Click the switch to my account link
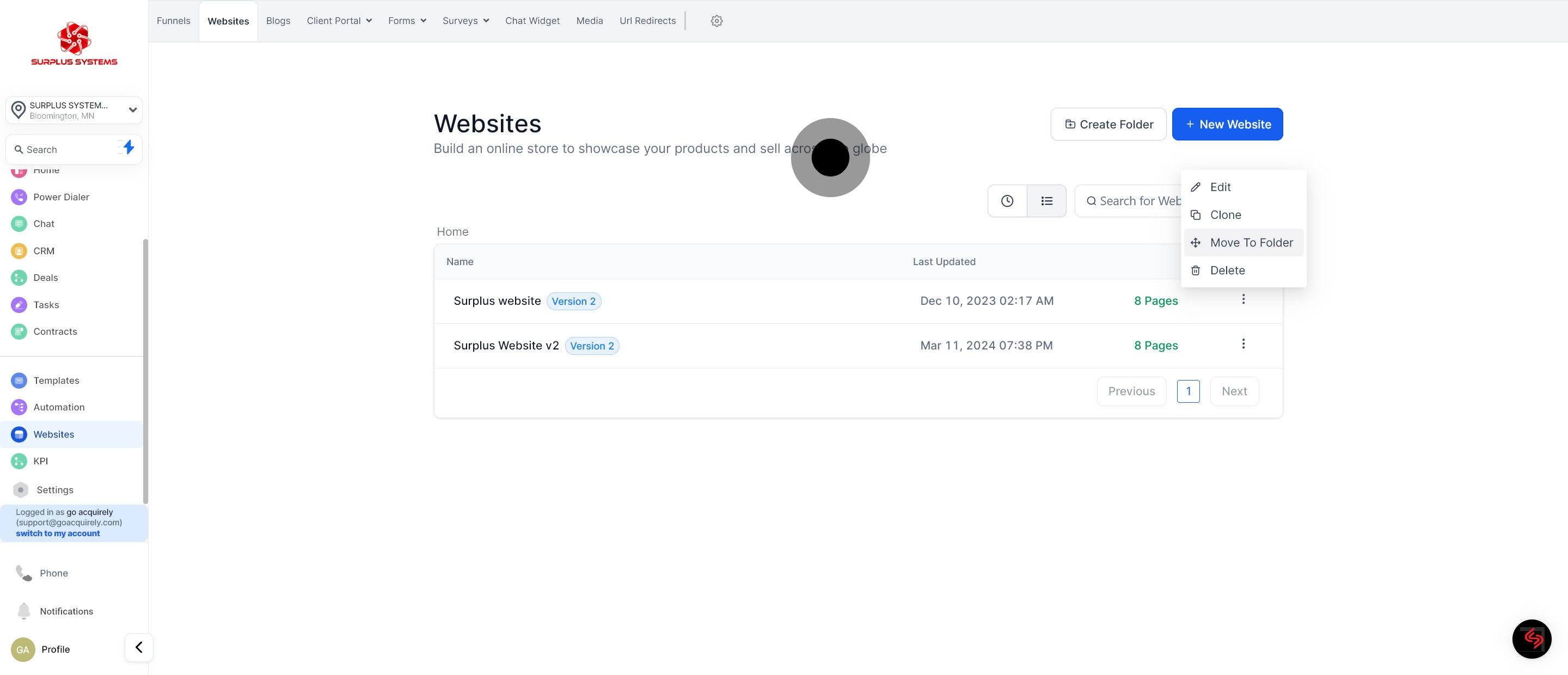This screenshot has height=675, width=1568. [x=58, y=533]
